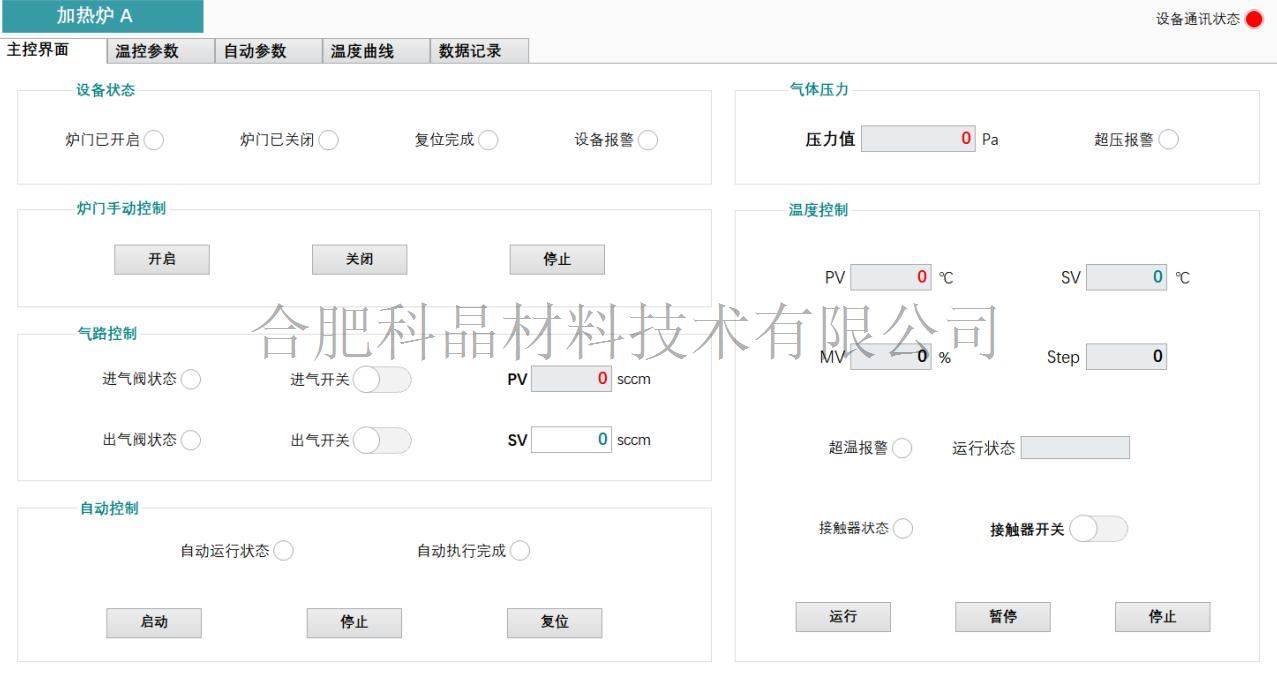Click the 进气阀状态 indicator
Viewport: 1277px width, 679px height.
(191, 379)
